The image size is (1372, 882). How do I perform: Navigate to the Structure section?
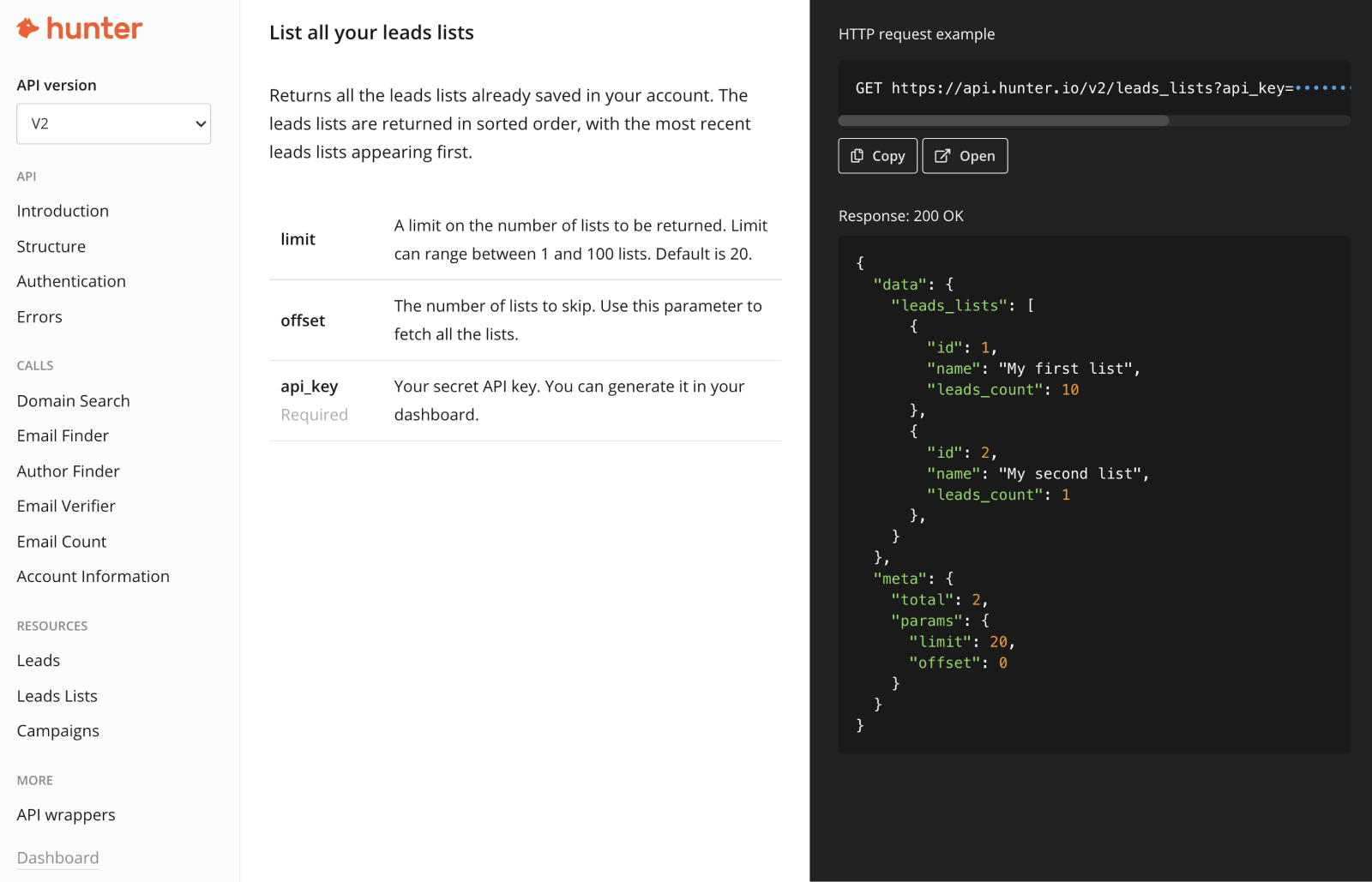(51, 246)
